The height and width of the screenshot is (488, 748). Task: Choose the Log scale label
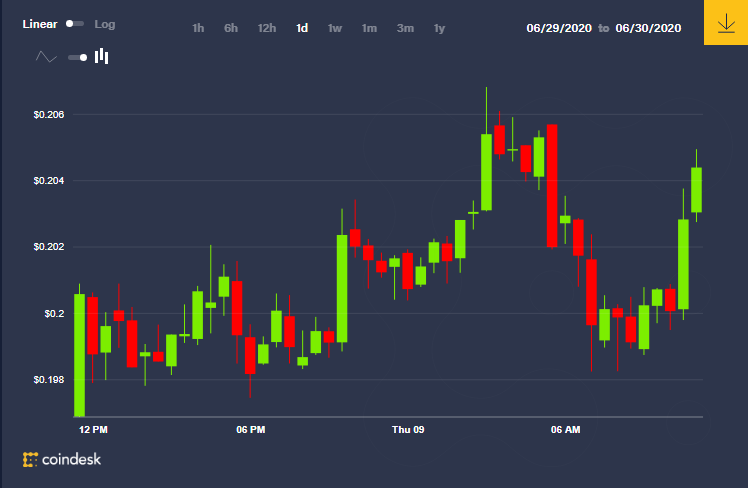click(104, 24)
